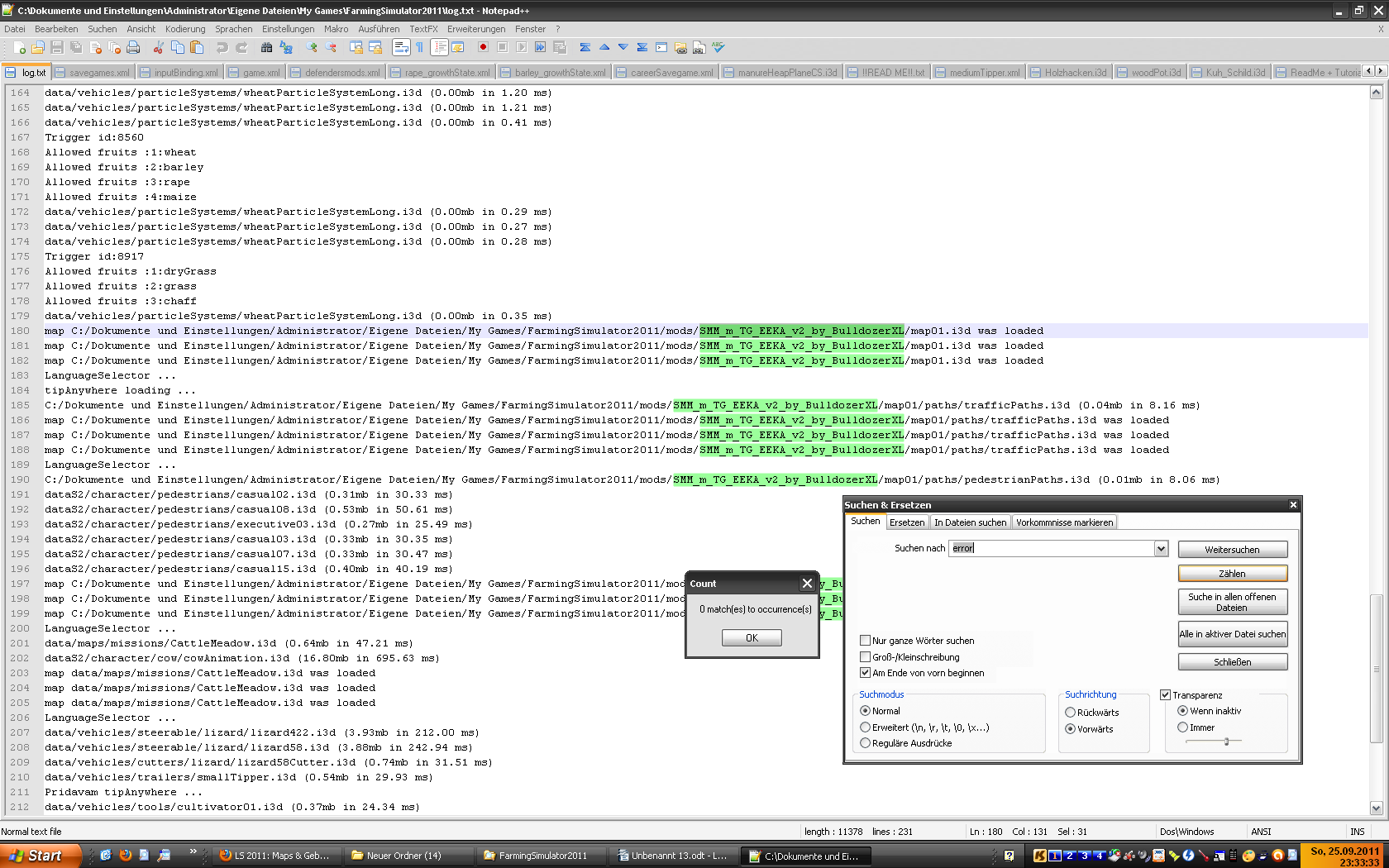Cut the selection using the scissors icon
The image size is (1389, 868).
pos(159,48)
